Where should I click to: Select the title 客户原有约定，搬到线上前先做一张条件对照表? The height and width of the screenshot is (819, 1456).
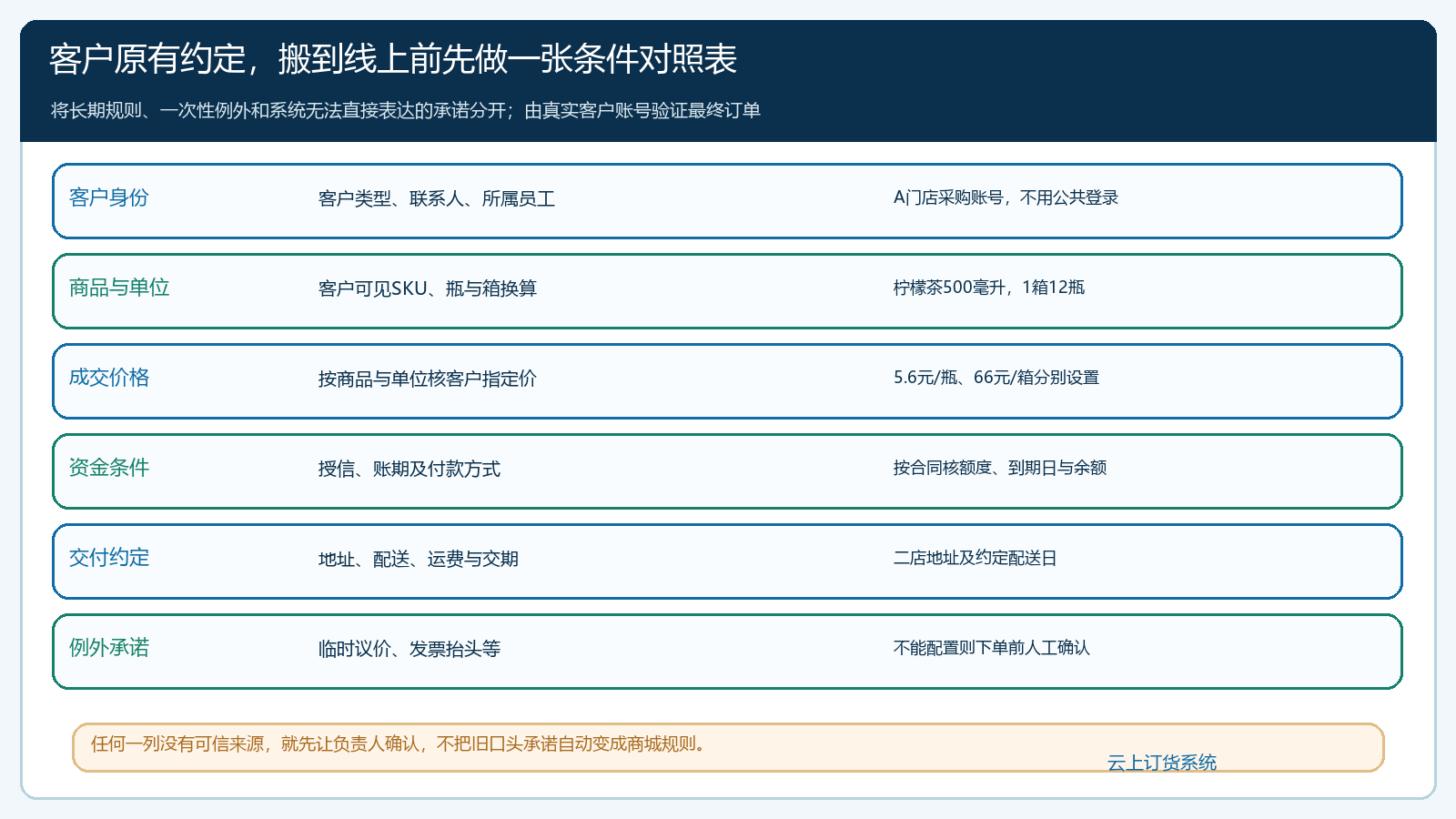point(393,59)
